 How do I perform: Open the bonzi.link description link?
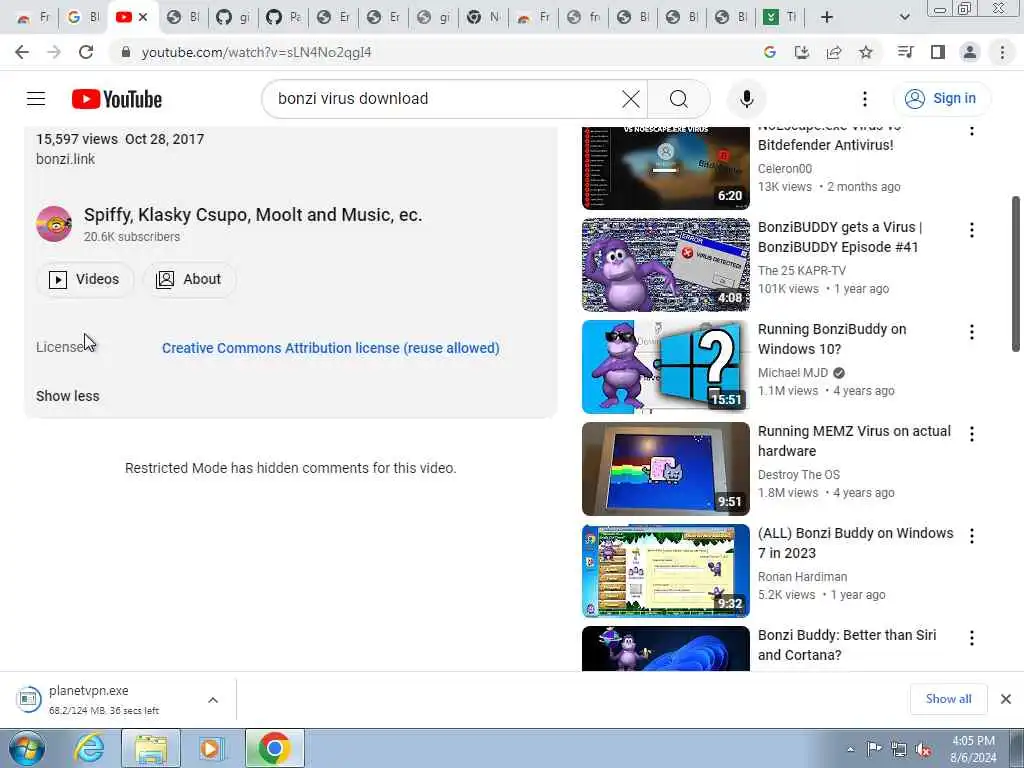coord(65,159)
